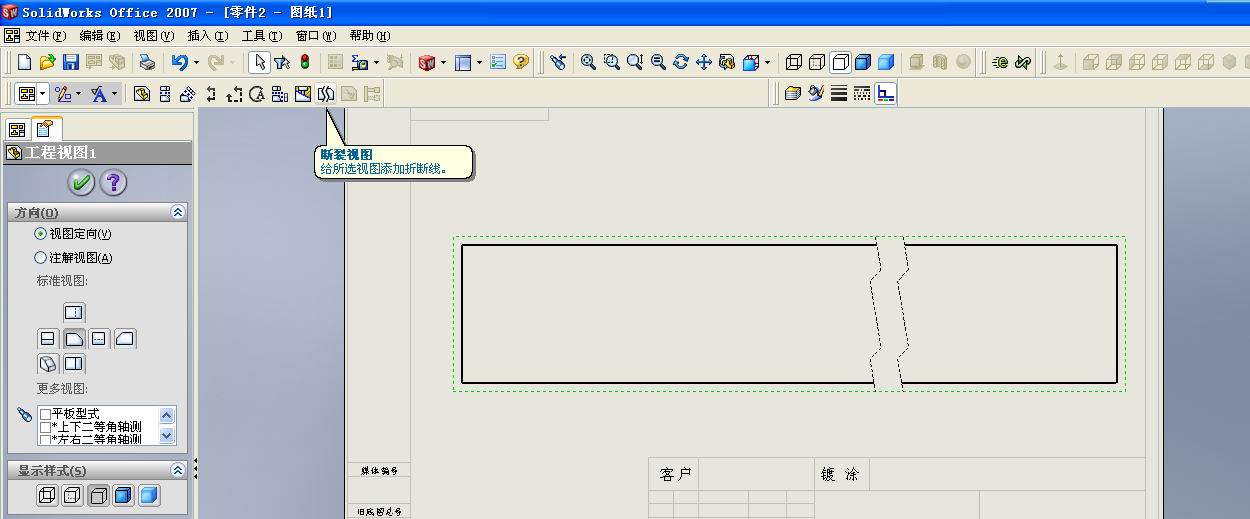Click the Line Color icon

(816, 94)
